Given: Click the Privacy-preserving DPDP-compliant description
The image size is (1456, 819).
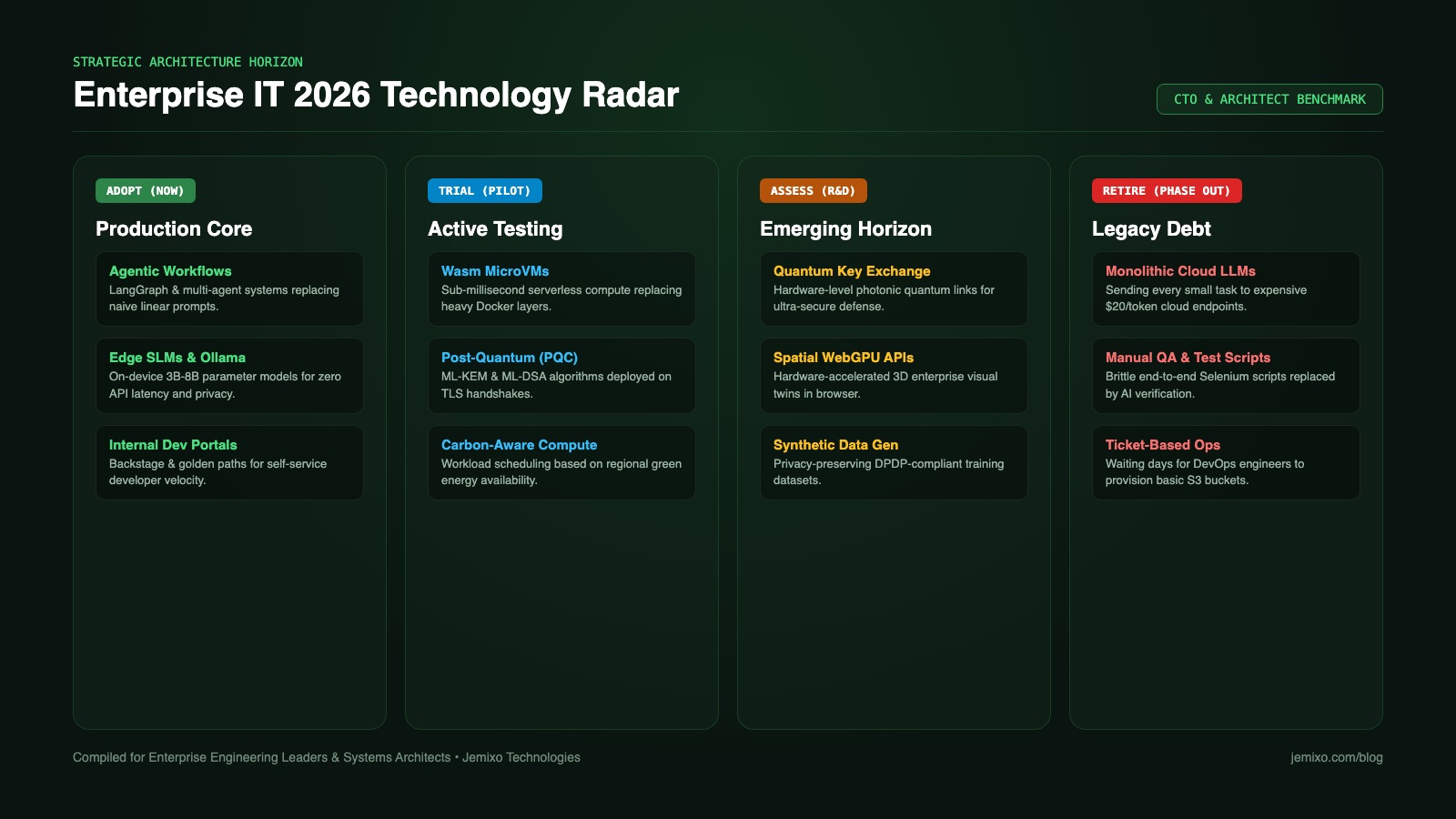Looking at the screenshot, I should pyautogui.click(x=889, y=472).
